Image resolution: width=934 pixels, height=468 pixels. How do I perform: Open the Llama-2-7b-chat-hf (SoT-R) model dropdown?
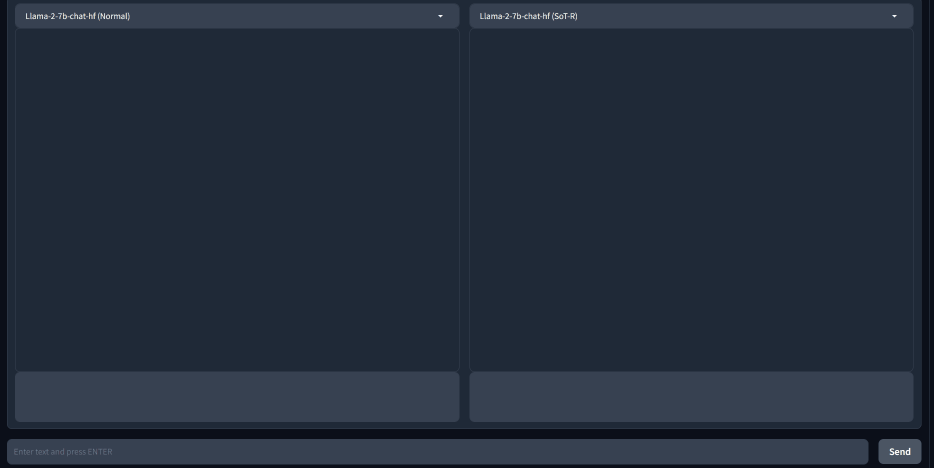(x=690, y=16)
